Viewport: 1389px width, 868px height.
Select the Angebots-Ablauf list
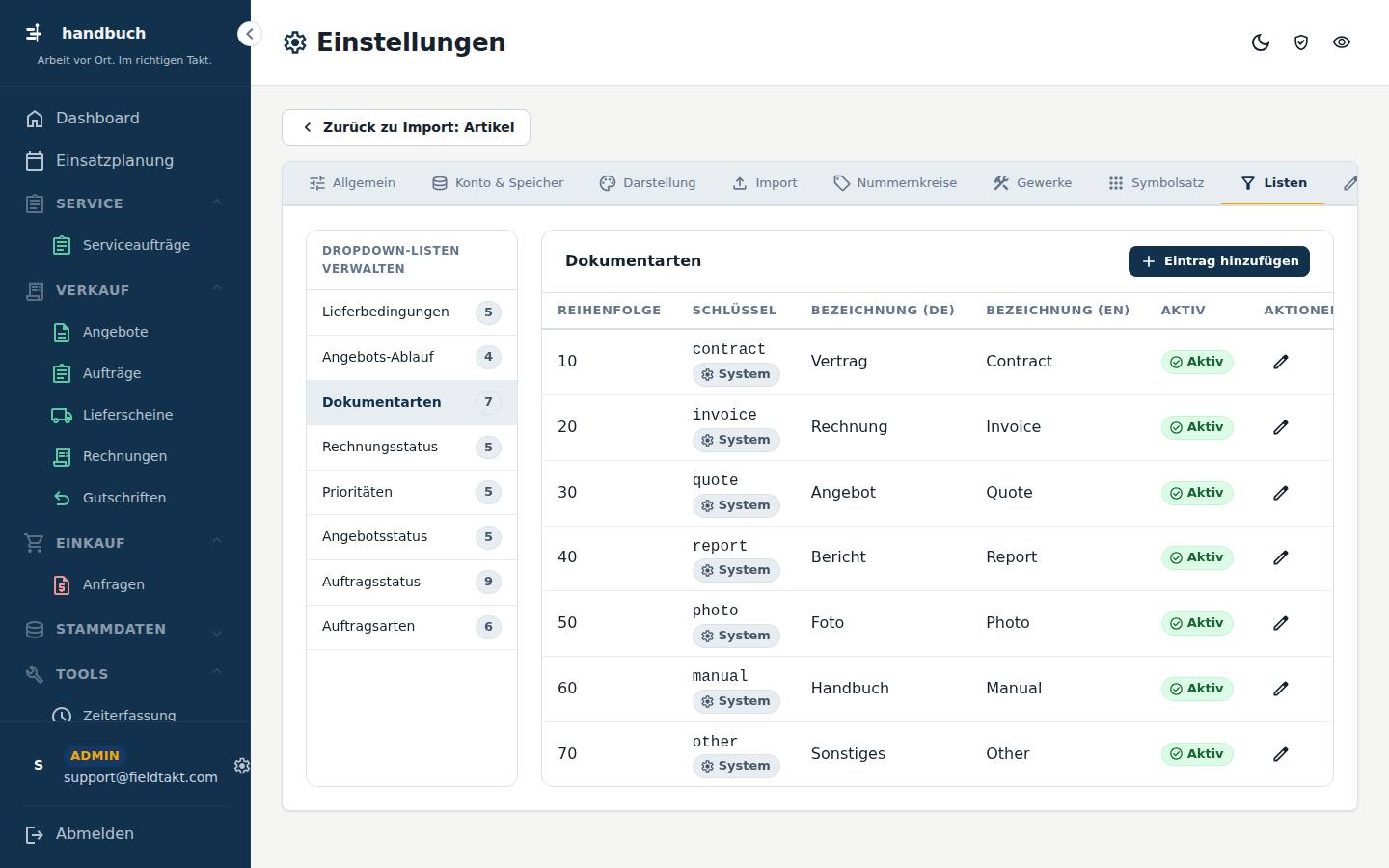click(x=412, y=358)
